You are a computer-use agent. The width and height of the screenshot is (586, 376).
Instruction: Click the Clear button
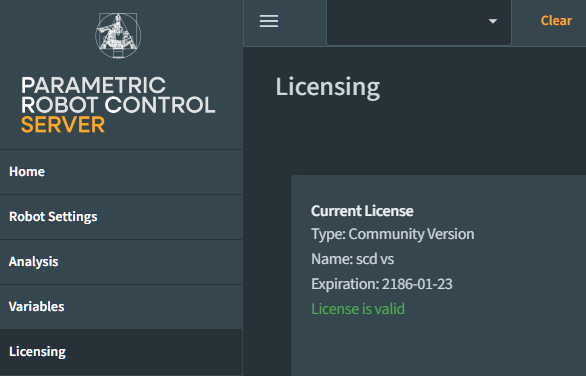coord(556,21)
